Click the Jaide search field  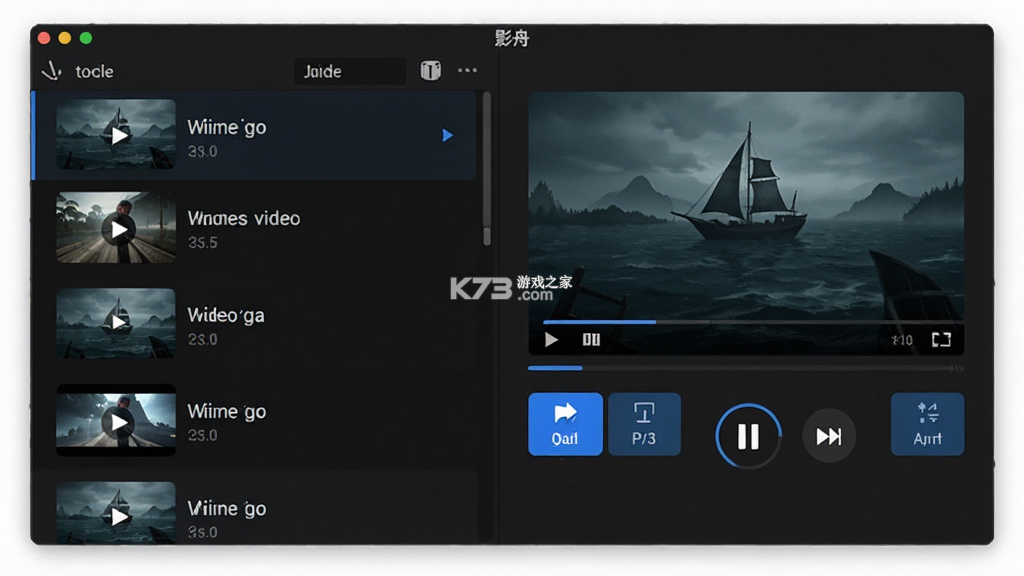pyautogui.click(x=350, y=71)
